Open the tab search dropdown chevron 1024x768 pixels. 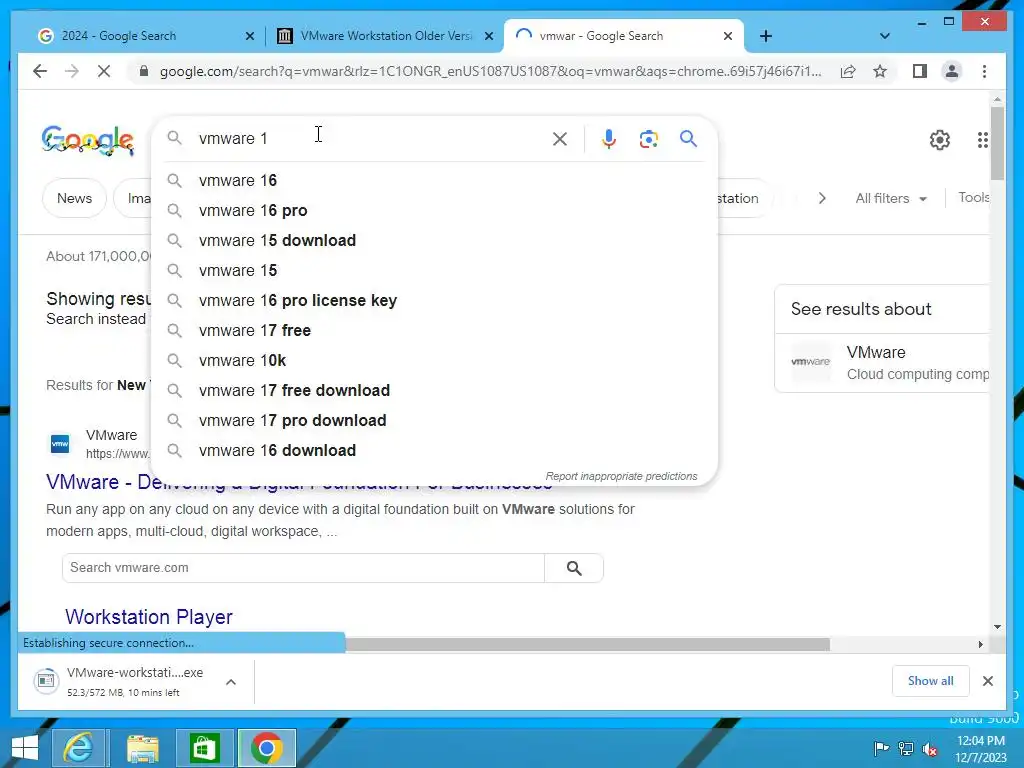click(884, 36)
